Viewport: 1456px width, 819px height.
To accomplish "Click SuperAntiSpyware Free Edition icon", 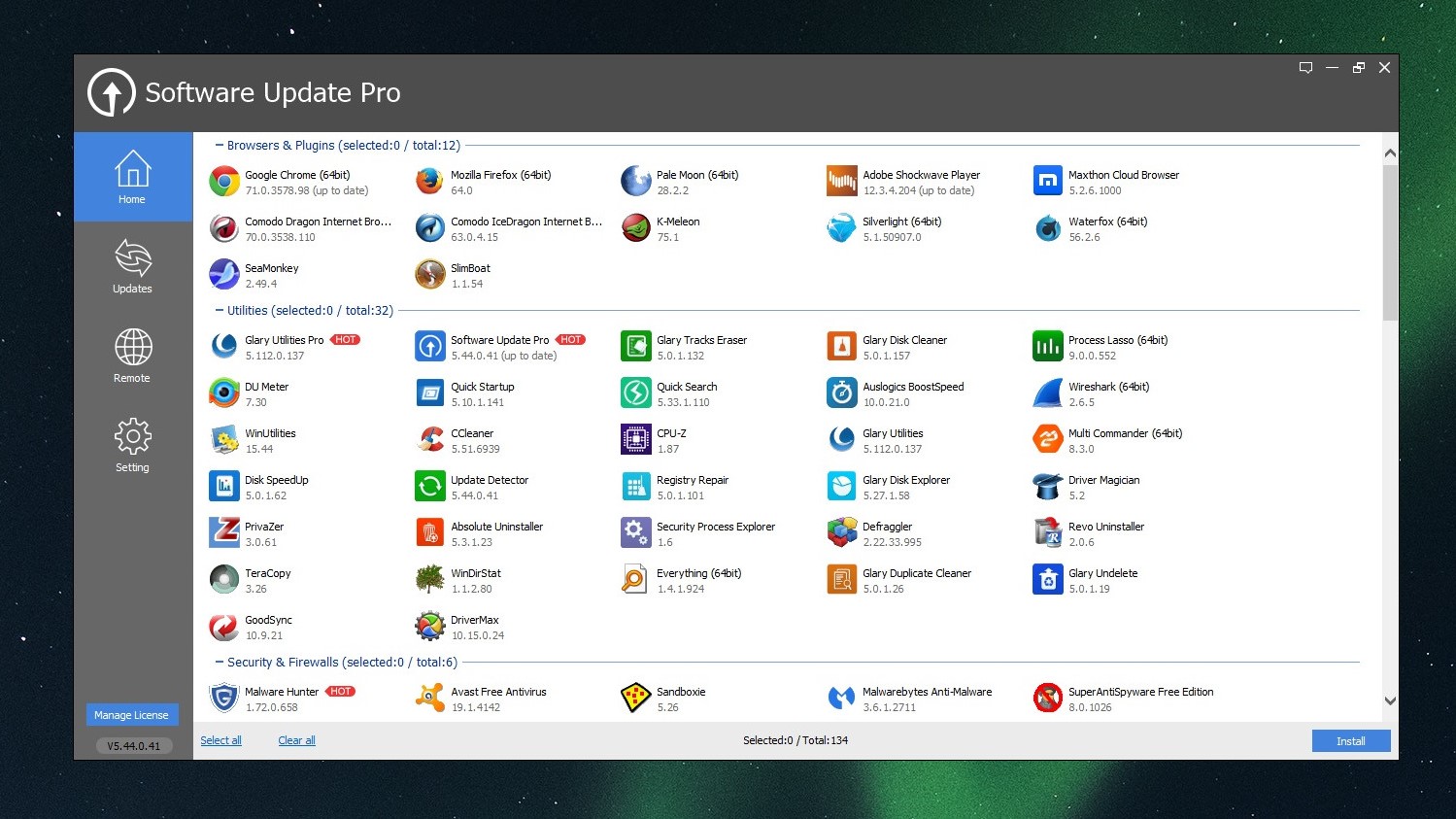I will tap(1048, 699).
